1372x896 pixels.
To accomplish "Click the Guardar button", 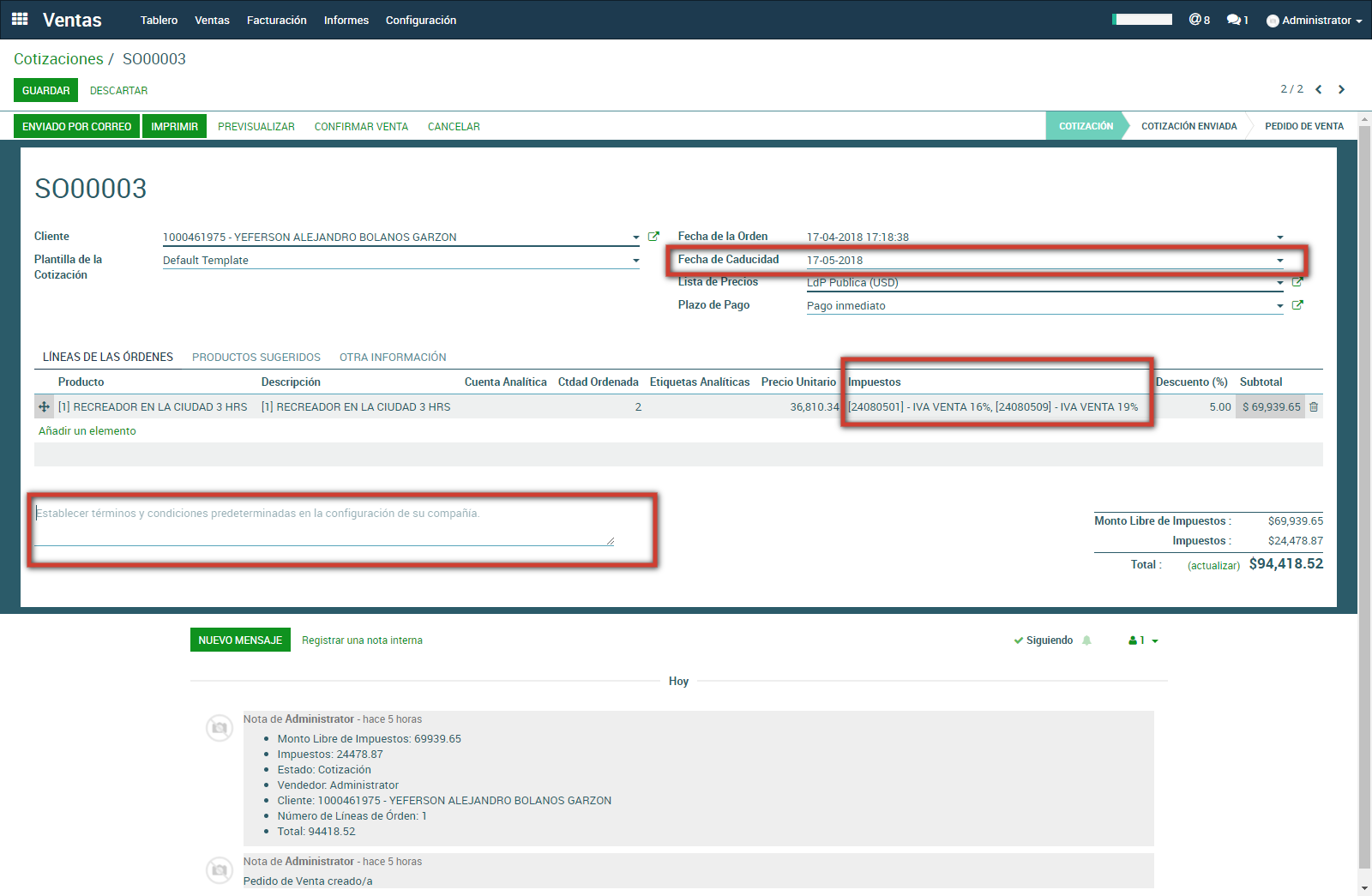I will tap(45, 91).
